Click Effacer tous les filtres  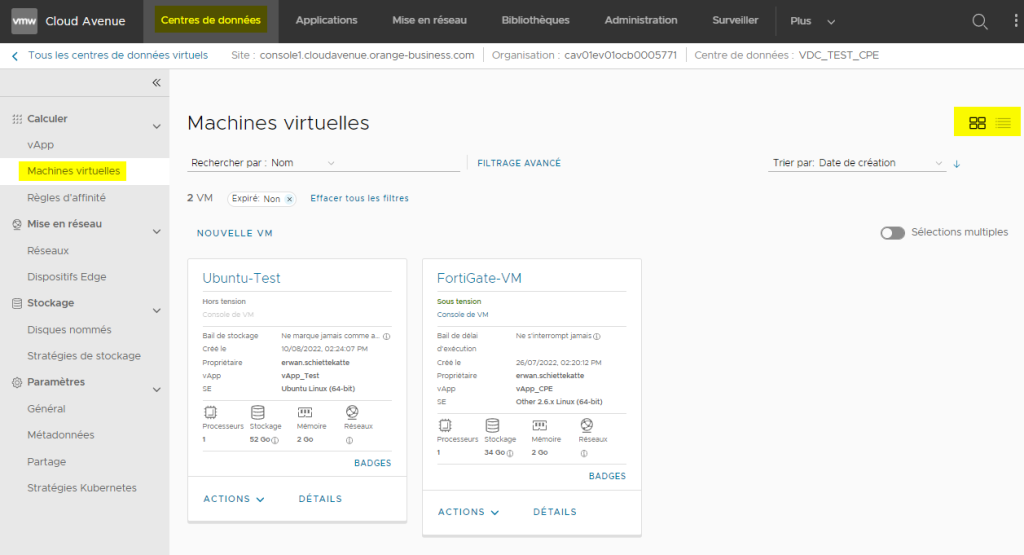[x=359, y=198]
